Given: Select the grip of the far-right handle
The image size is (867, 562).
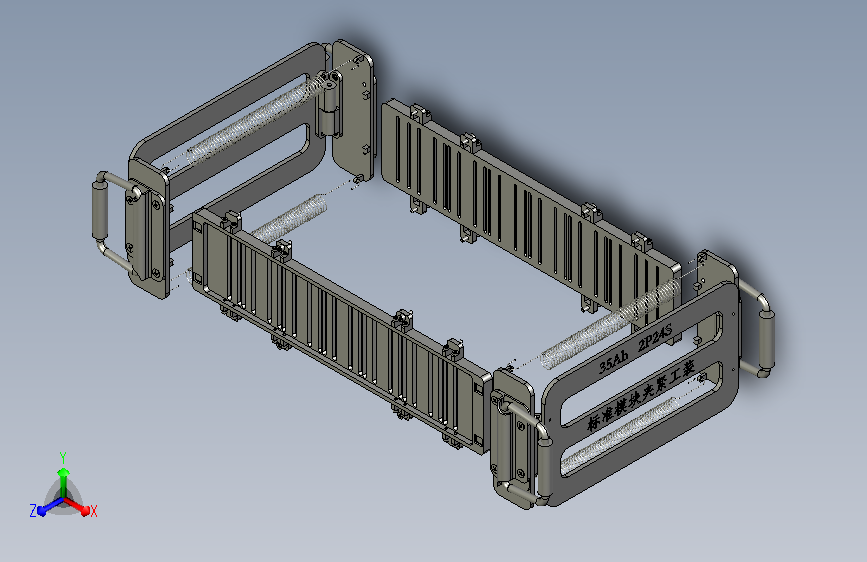Looking at the screenshot, I should click(766, 339).
